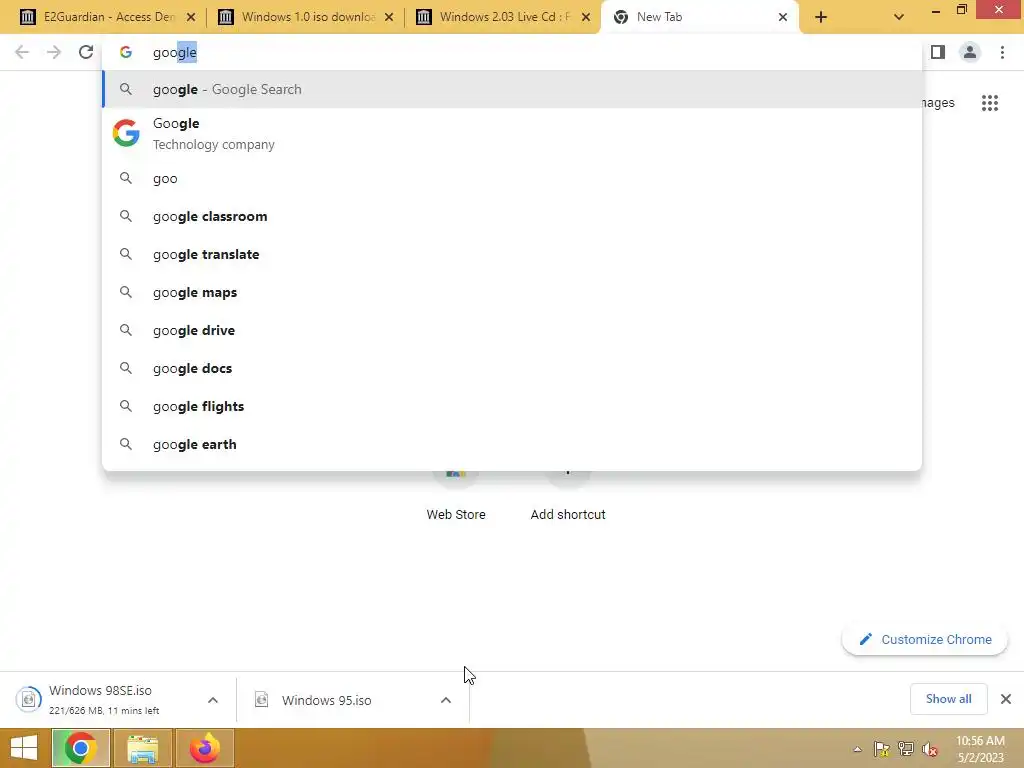Choose 'google drive' suggestion
Image resolution: width=1024 pixels, height=768 pixels.
tap(512, 330)
